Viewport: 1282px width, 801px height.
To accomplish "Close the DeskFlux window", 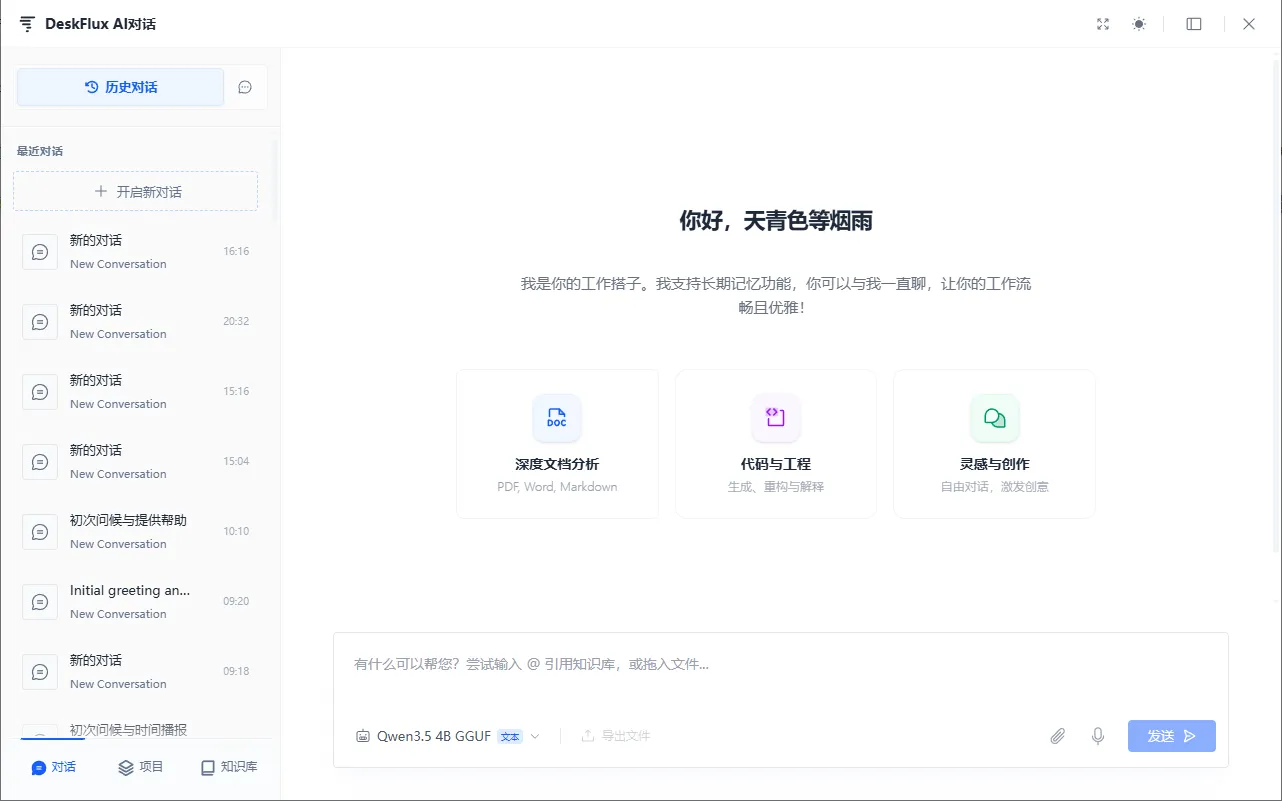I will 1249,24.
